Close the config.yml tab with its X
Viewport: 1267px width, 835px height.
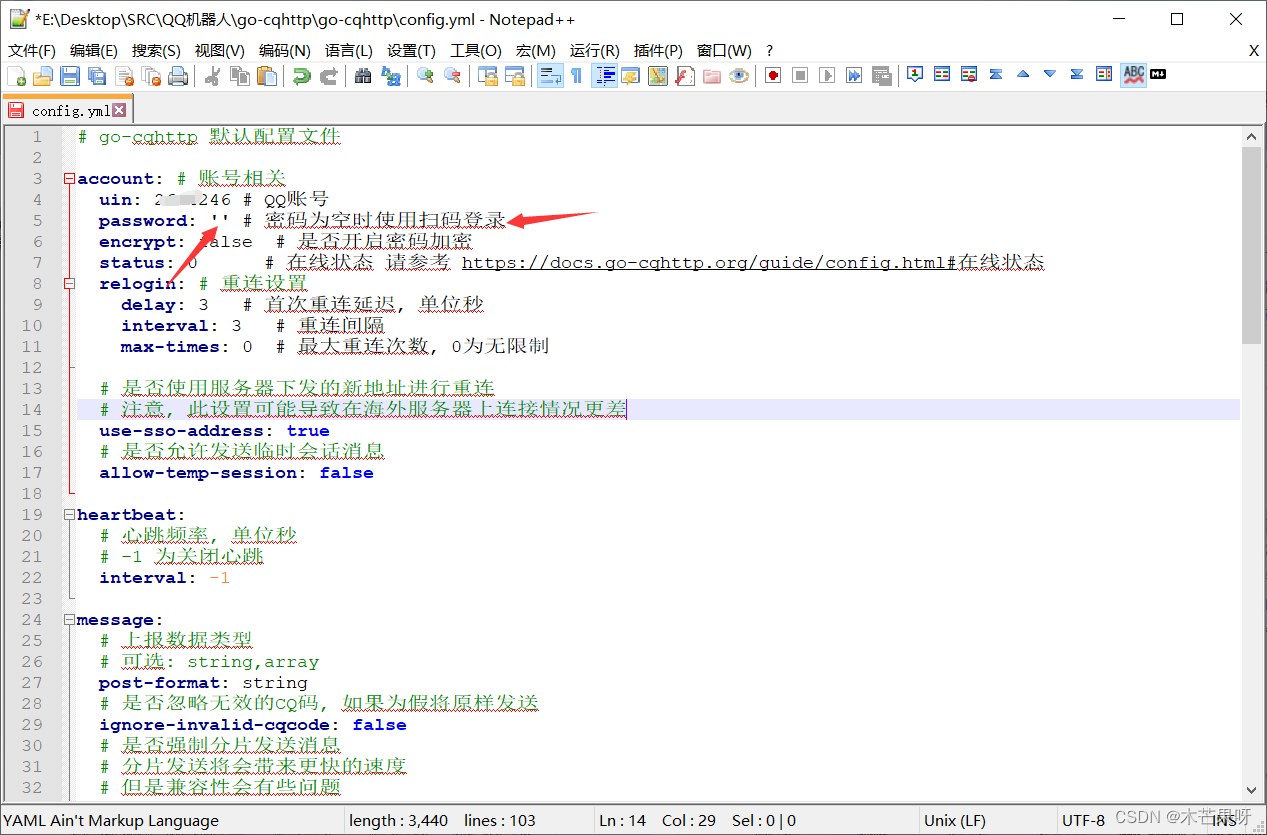(119, 110)
